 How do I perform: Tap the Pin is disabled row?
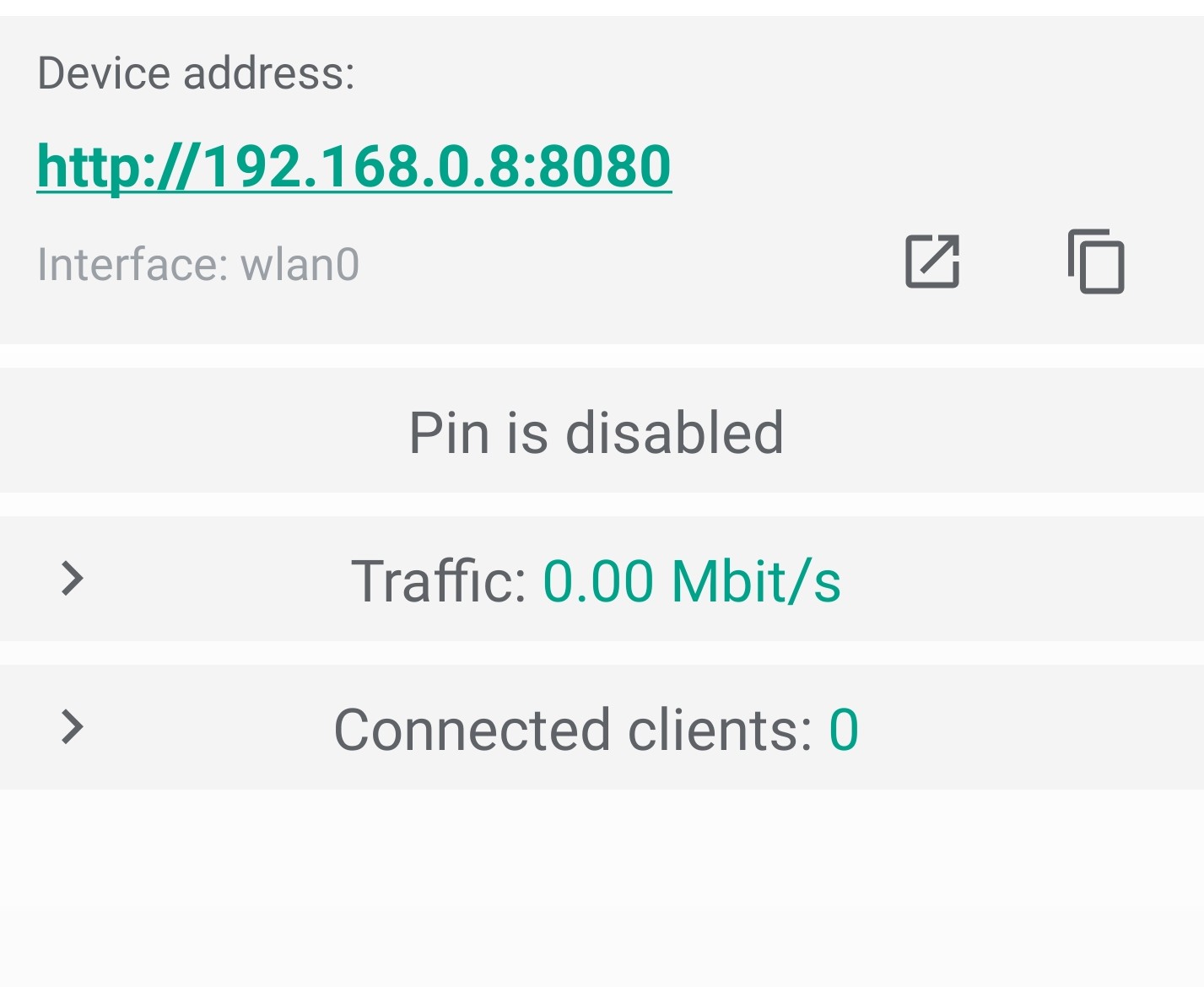[596, 432]
